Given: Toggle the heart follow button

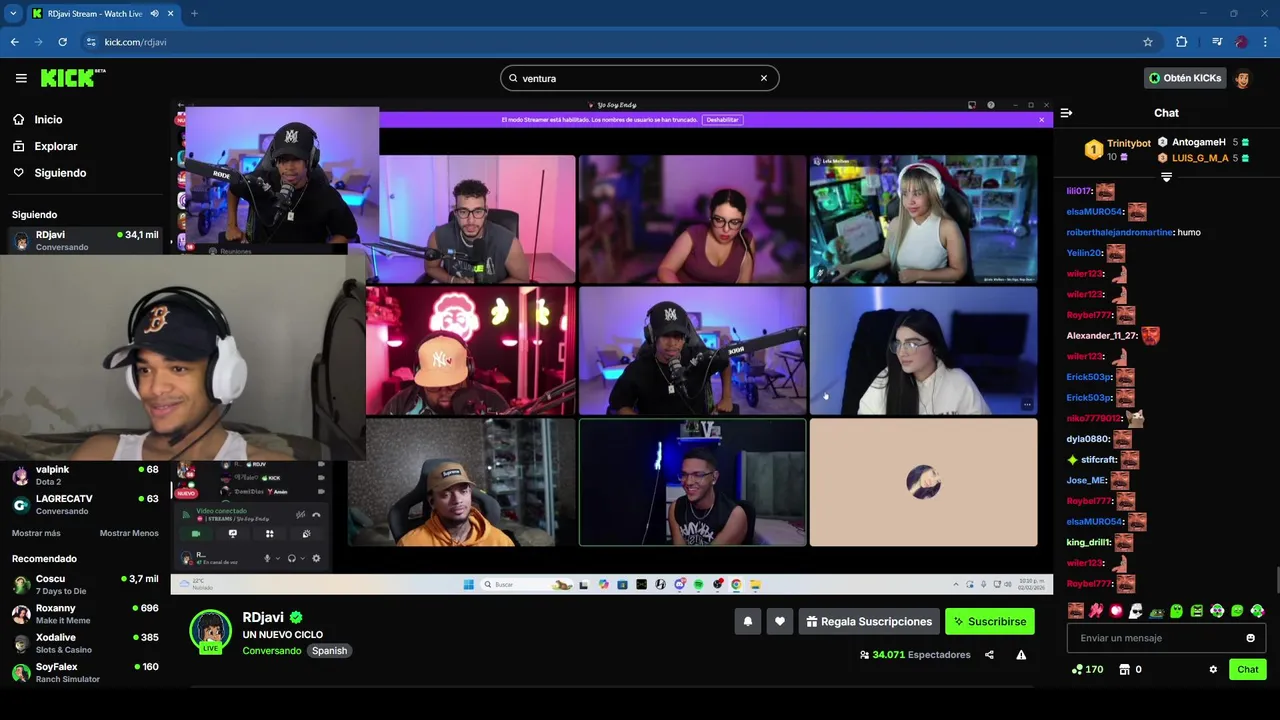Looking at the screenshot, I should point(780,621).
